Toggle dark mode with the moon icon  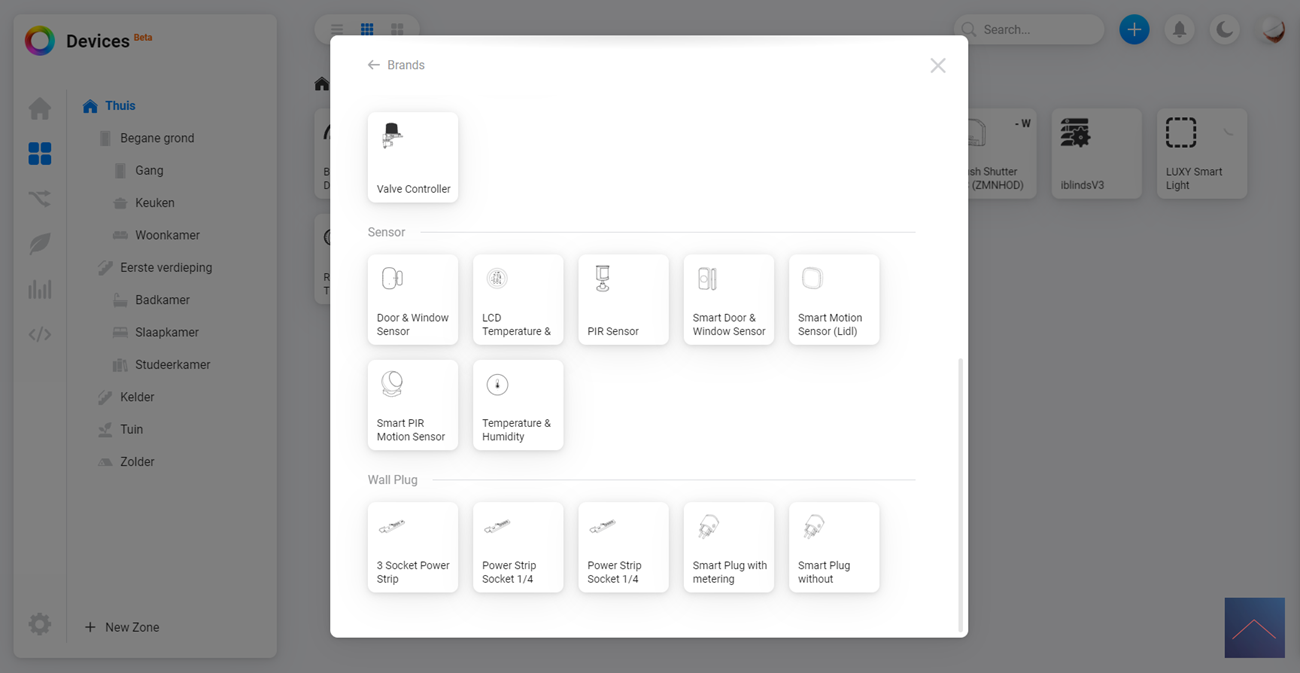point(1224,30)
